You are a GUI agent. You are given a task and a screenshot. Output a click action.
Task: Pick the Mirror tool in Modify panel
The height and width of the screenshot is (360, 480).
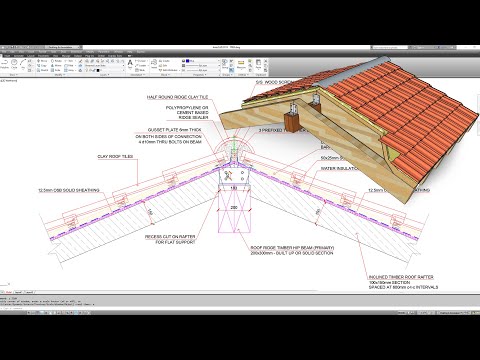tap(56, 66)
